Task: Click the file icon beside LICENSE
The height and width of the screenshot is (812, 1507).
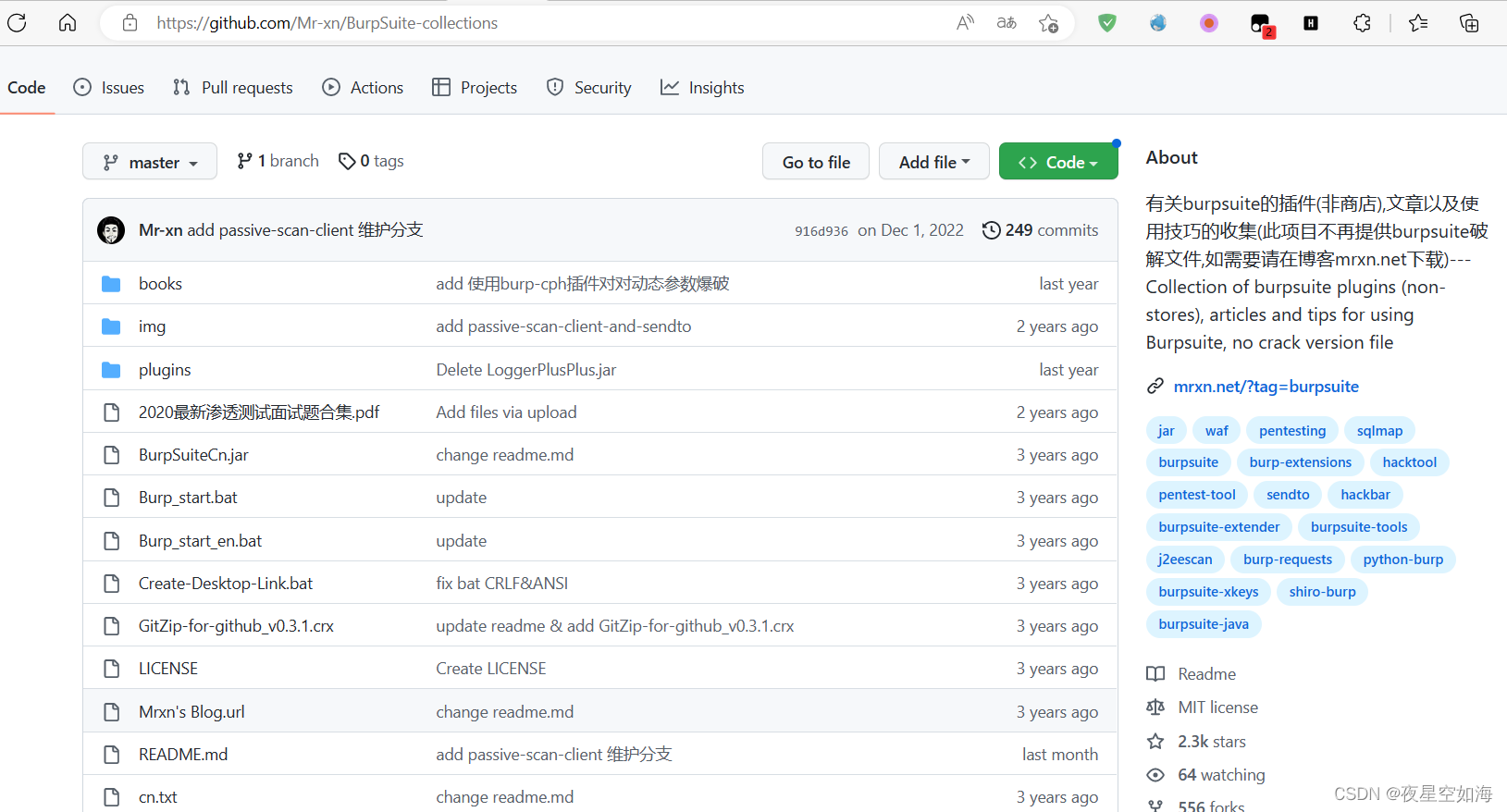Action: click(x=111, y=669)
